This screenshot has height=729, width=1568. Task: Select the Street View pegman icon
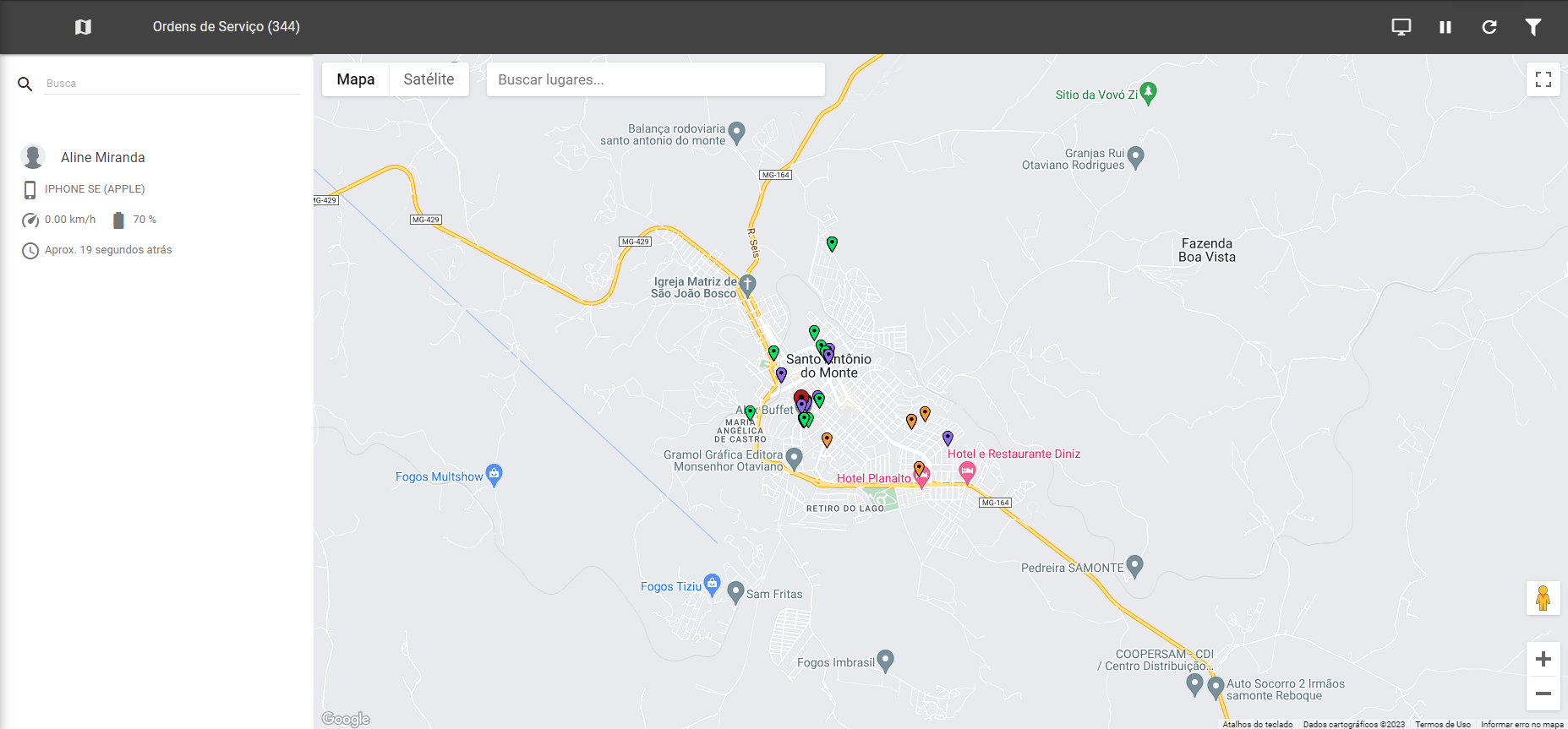(1543, 598)
